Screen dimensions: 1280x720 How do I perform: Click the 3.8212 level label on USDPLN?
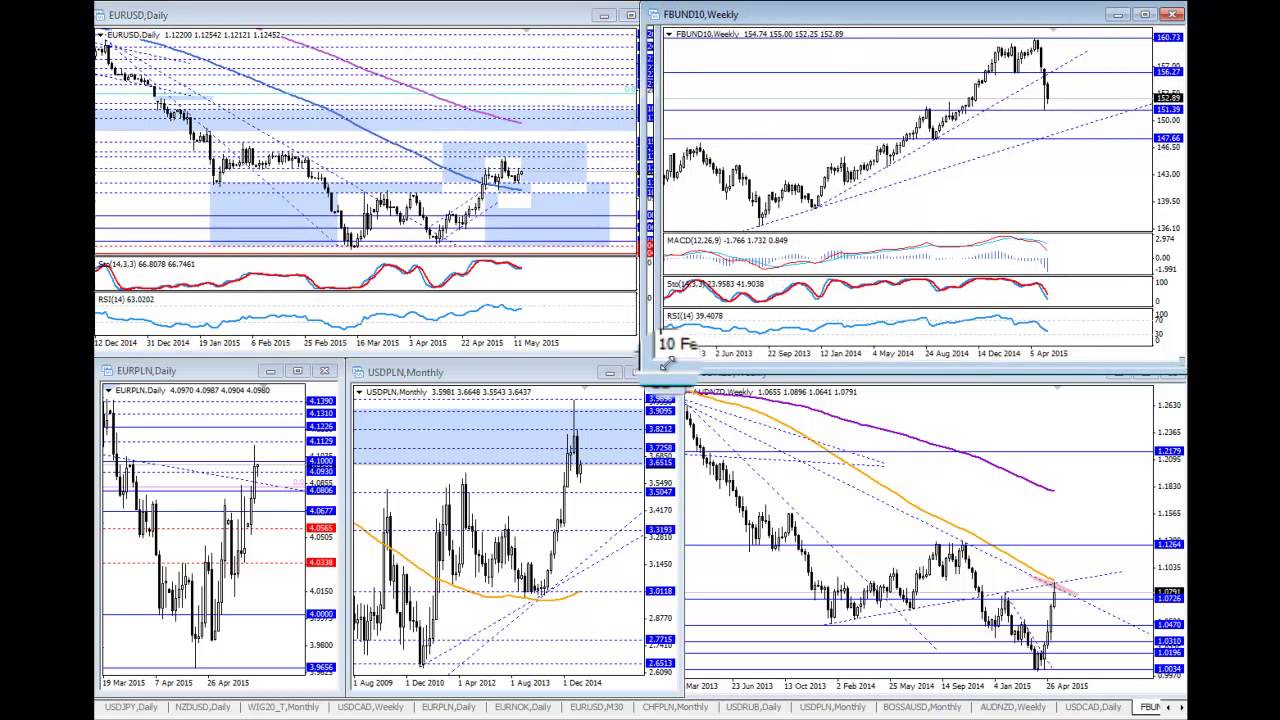pos(660,429)
